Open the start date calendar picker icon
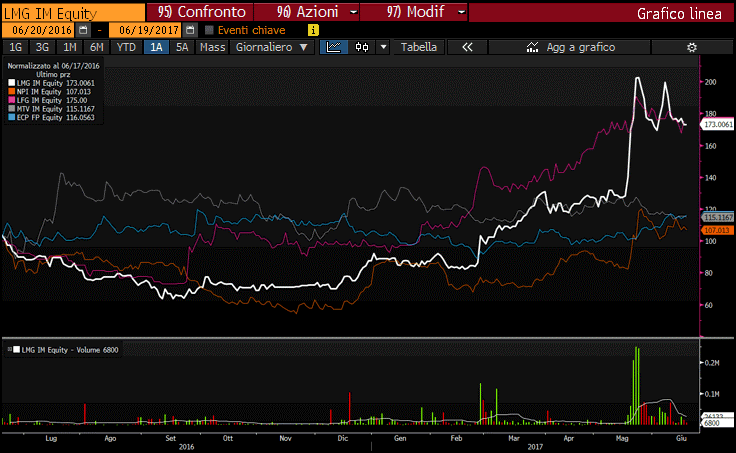Image resolution: width=736 pixels, height=453 pixels. tap(83, 31)
